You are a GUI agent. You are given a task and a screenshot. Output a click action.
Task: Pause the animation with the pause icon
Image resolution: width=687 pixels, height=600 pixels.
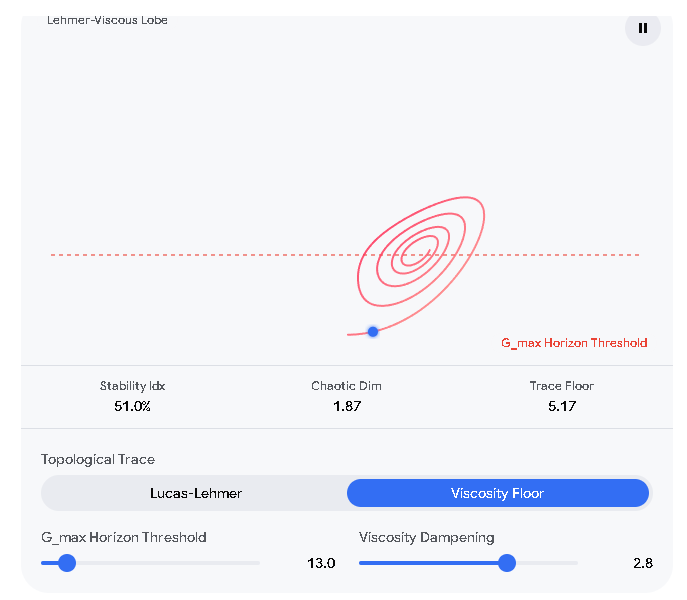[x=642, y=28]
